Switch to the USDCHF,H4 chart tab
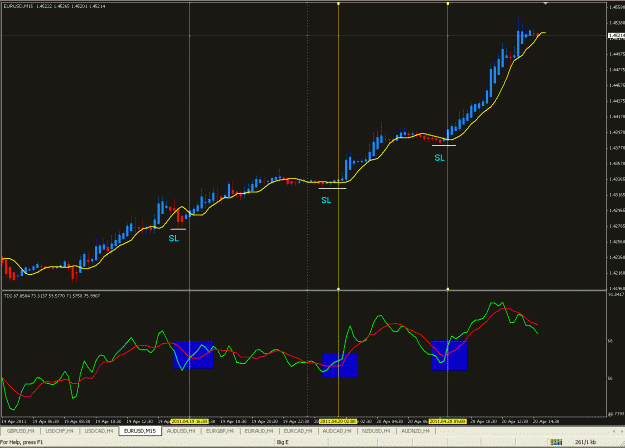The image size is (625, 448). coord(59,431)
